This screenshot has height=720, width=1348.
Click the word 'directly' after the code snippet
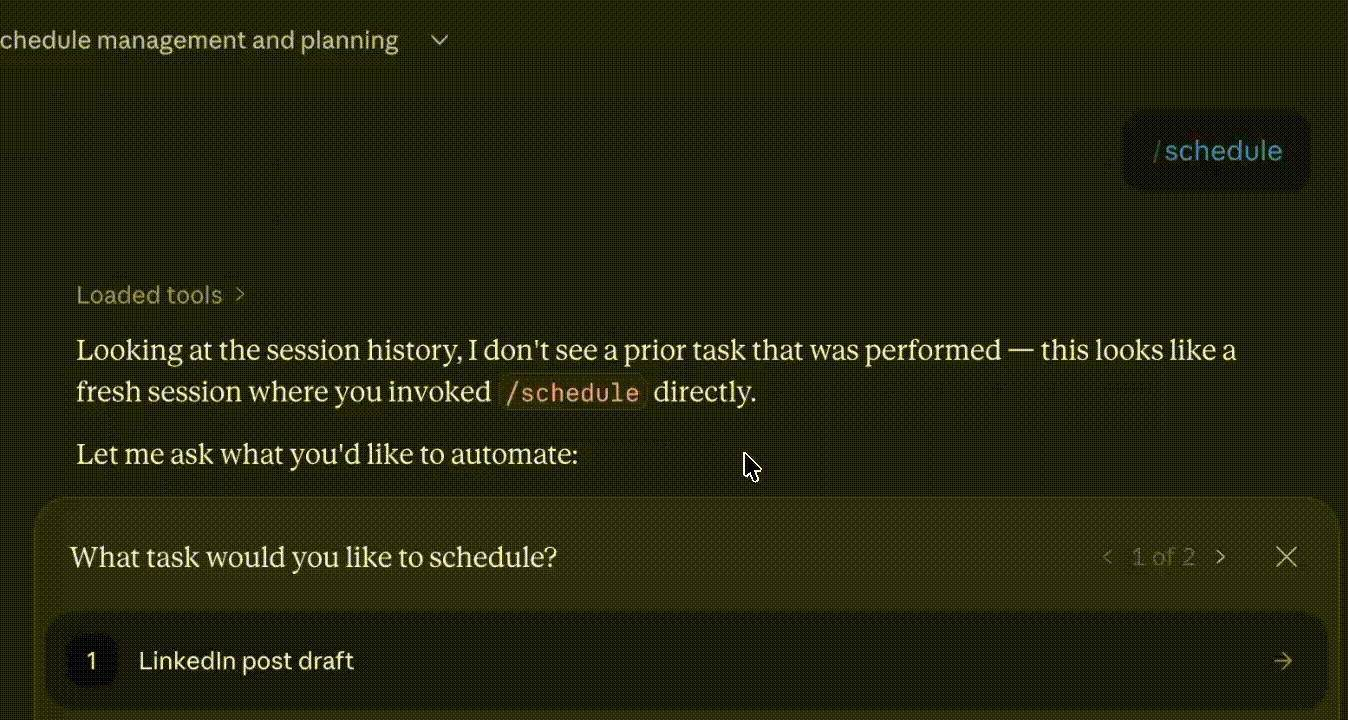click(x=704, y=392)
